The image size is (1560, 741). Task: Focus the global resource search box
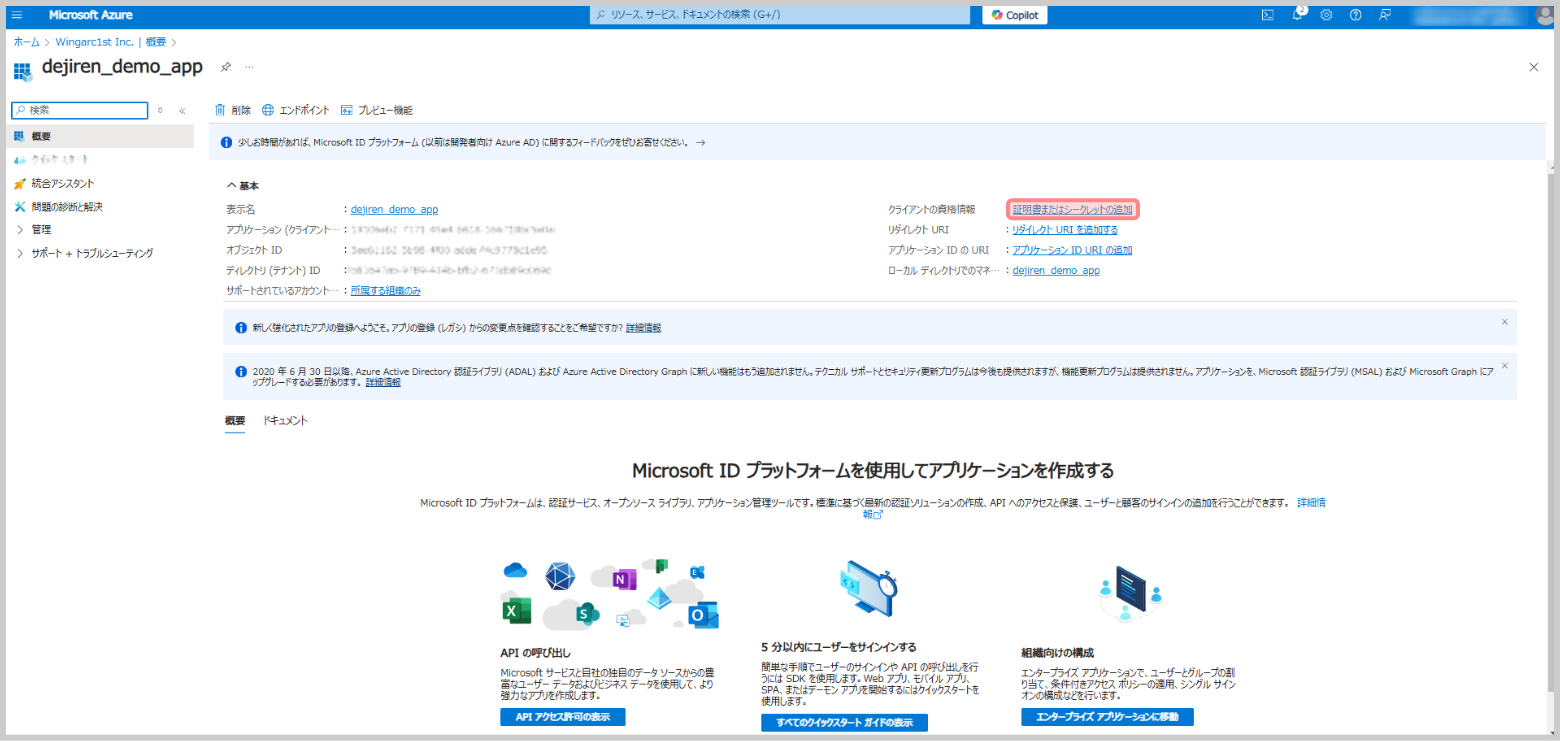(x=780, y=15)
